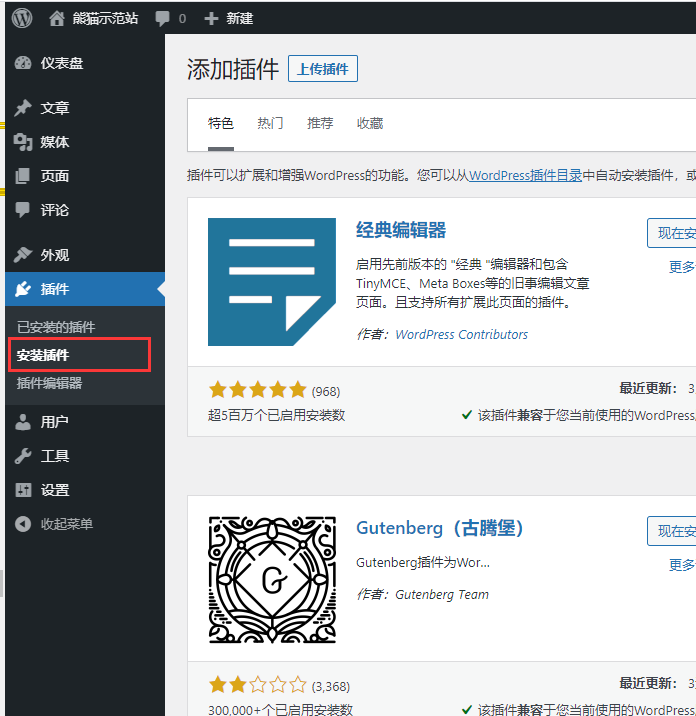Open the comments bubble icon in the top bar
Viewport: 696px width, 716px height.
tap(162, 19)
